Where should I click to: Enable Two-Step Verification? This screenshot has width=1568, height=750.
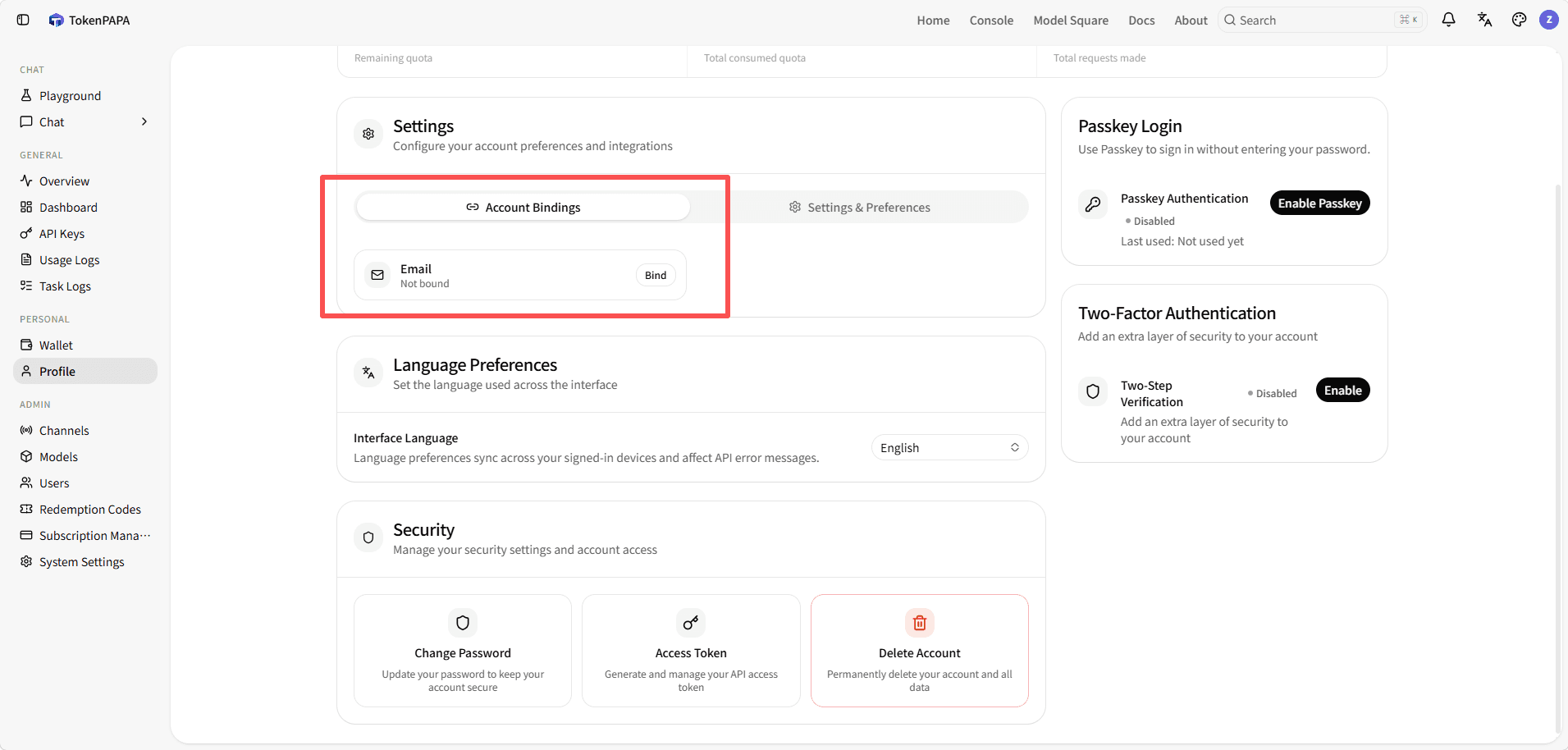coord(1342,390)
